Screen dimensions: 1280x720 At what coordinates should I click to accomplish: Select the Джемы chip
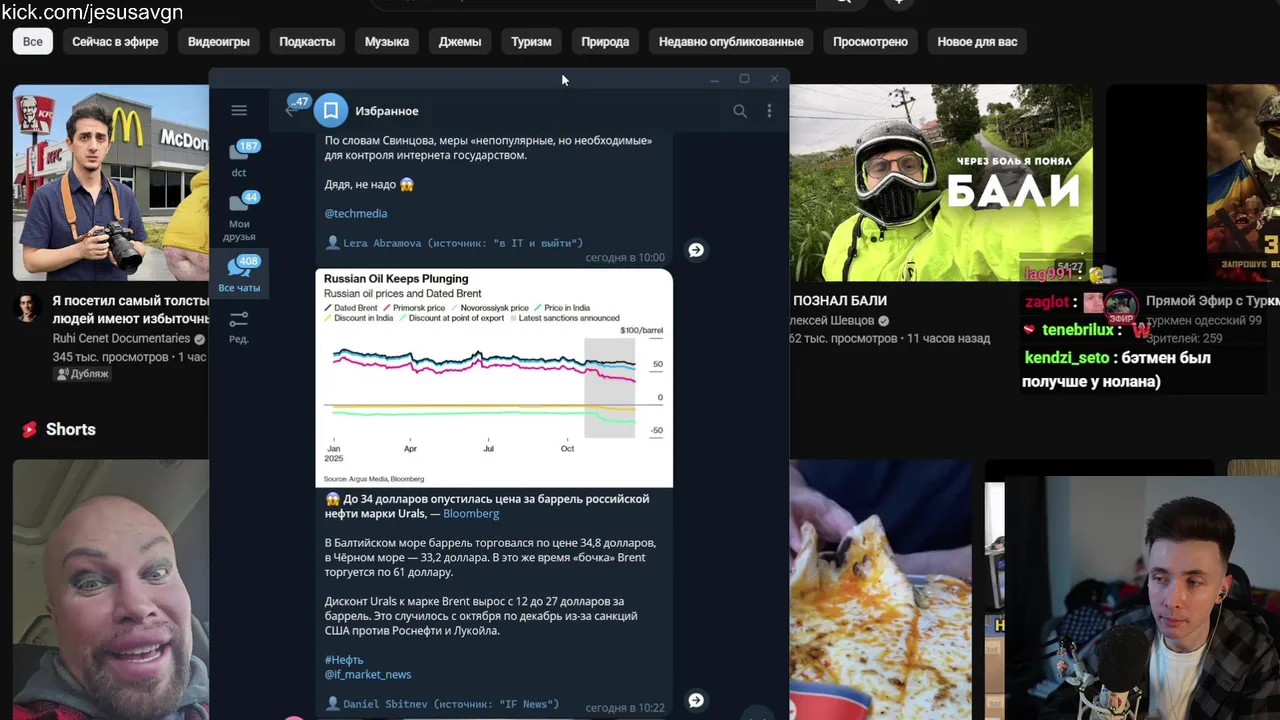coord(460,41)
